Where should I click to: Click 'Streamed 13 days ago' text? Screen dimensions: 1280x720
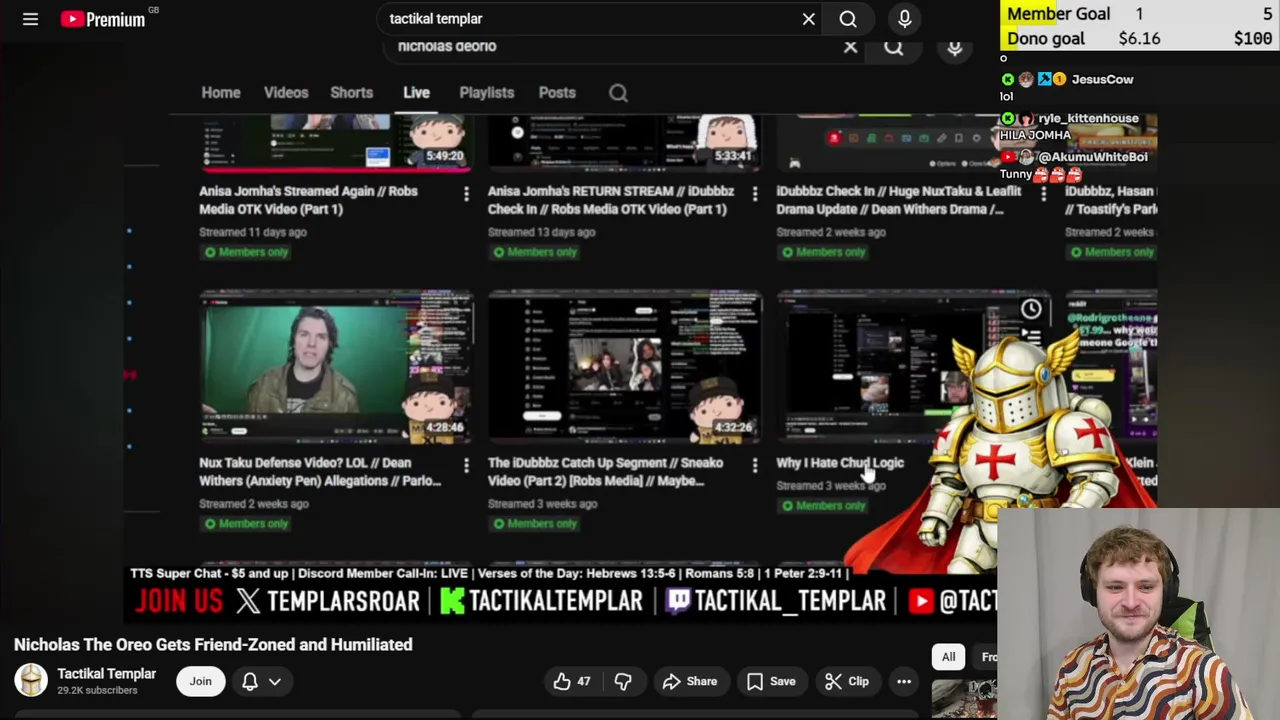pos(541,232)
